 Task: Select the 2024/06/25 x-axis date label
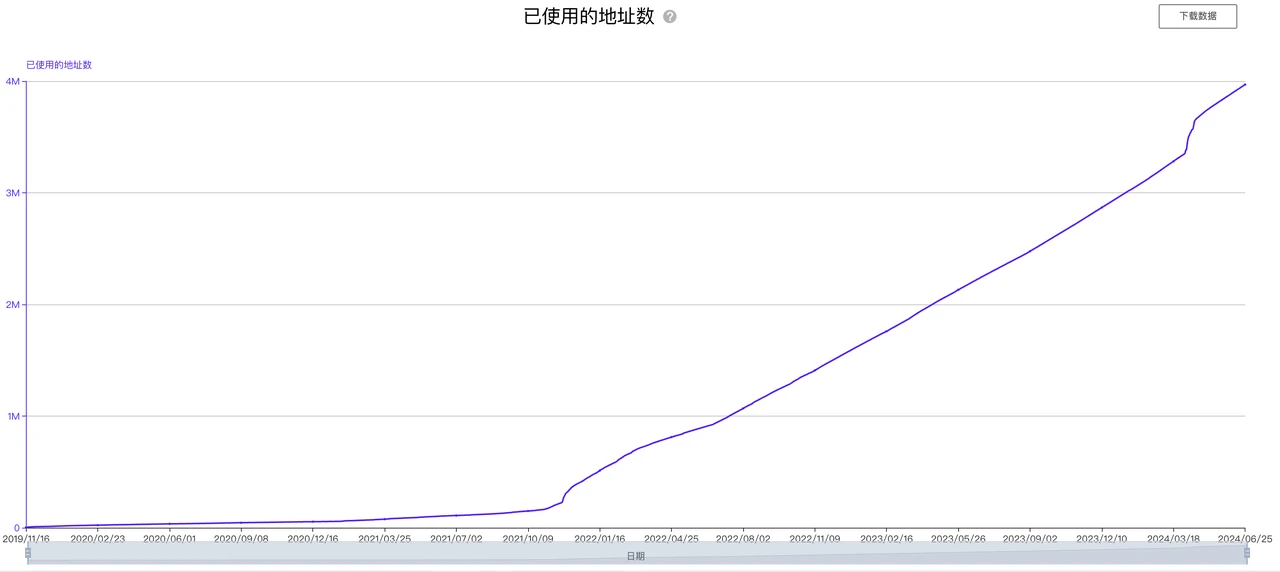coord(1244,538)
